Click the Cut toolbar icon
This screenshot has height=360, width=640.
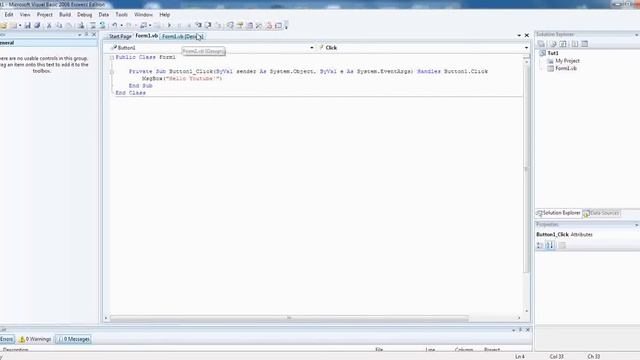(49, 25)
